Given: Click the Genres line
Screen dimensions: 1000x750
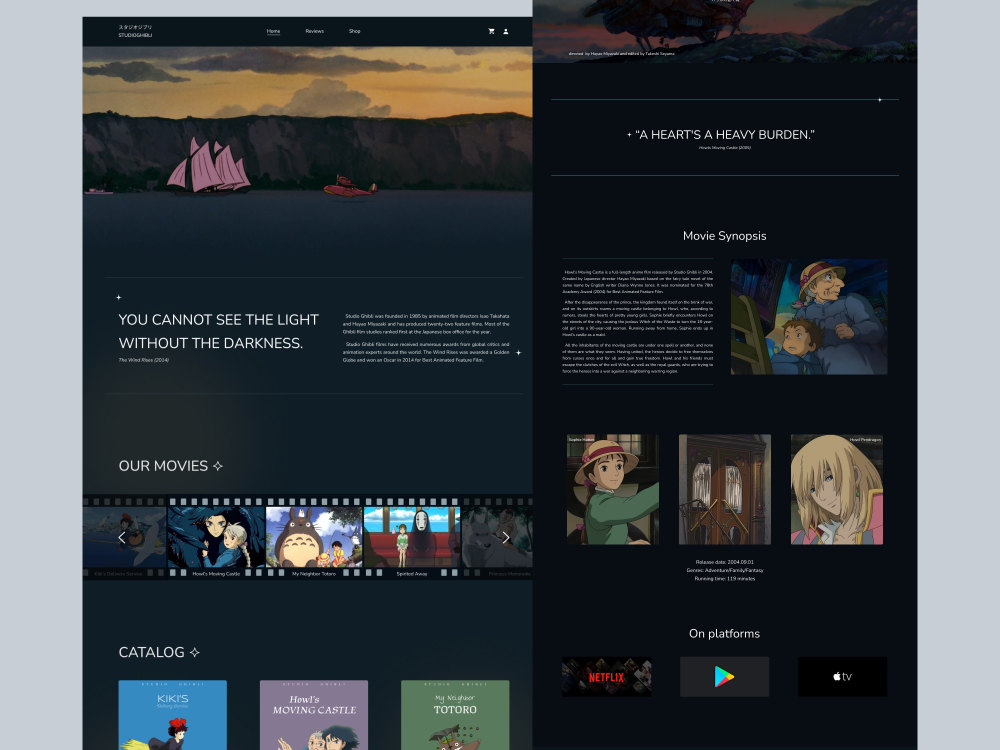Looking at the screenshot, I should (x=724, y=570).
